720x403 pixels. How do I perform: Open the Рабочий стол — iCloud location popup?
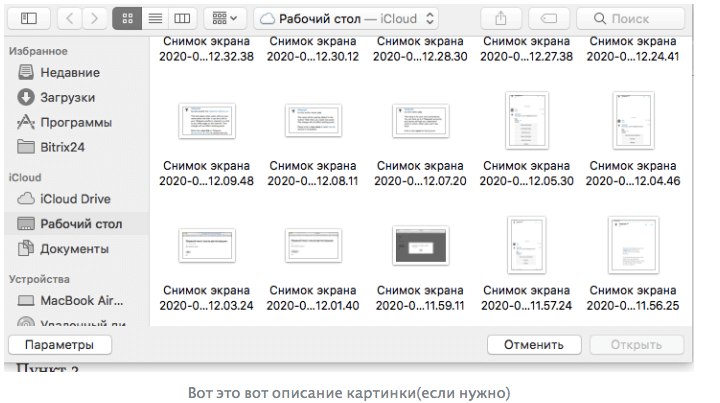[346, 19]
